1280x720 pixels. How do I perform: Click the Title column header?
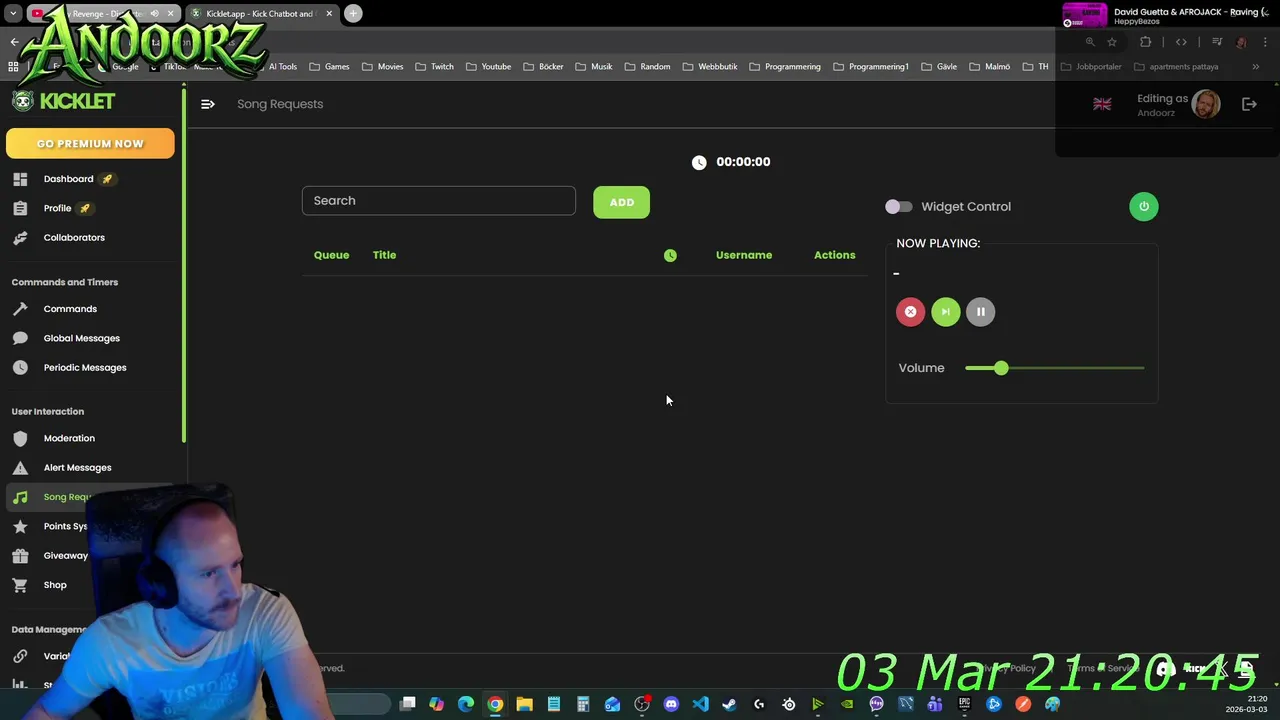[384, 255]
